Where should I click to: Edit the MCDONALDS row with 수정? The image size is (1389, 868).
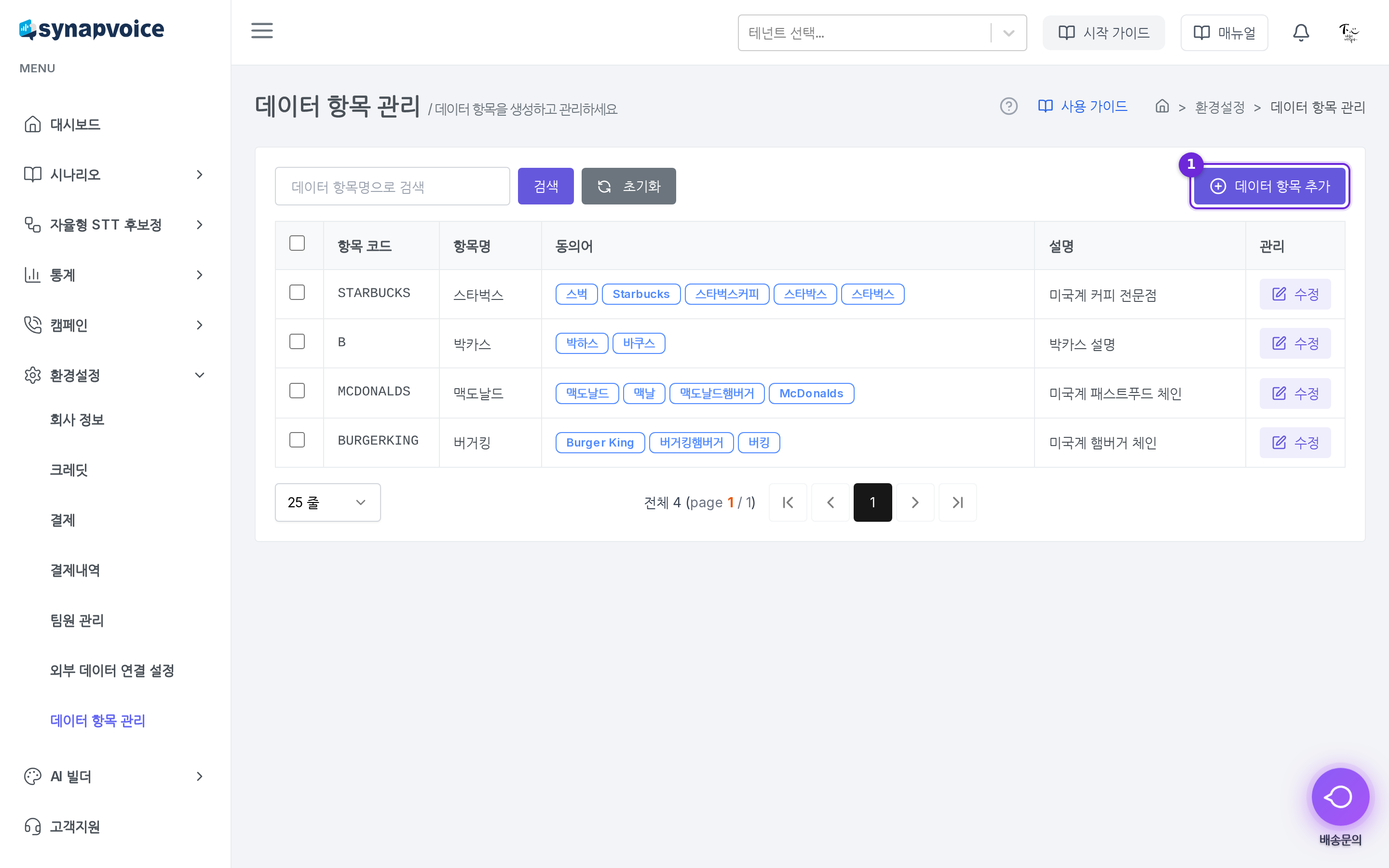point(1295,393)
